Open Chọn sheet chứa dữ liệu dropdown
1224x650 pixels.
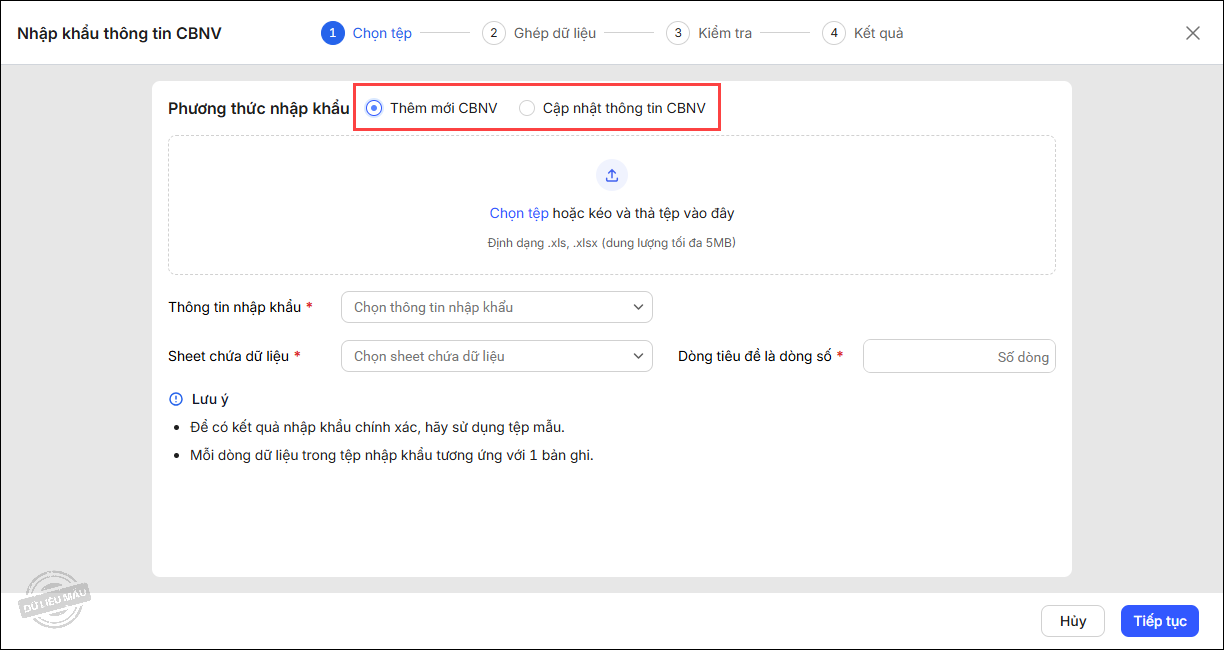pyautogui.click(x=496, y=356)
